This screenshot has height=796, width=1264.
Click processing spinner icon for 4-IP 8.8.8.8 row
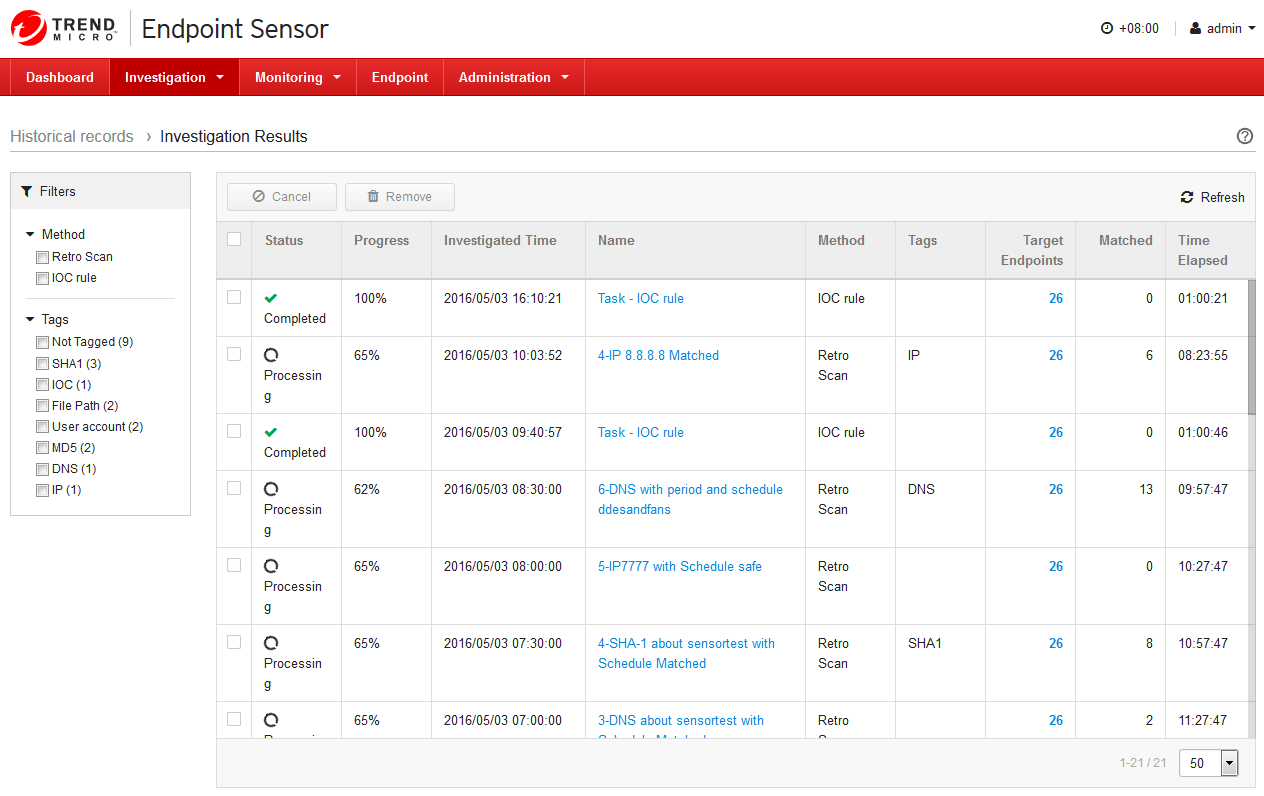tap(271, 355)
